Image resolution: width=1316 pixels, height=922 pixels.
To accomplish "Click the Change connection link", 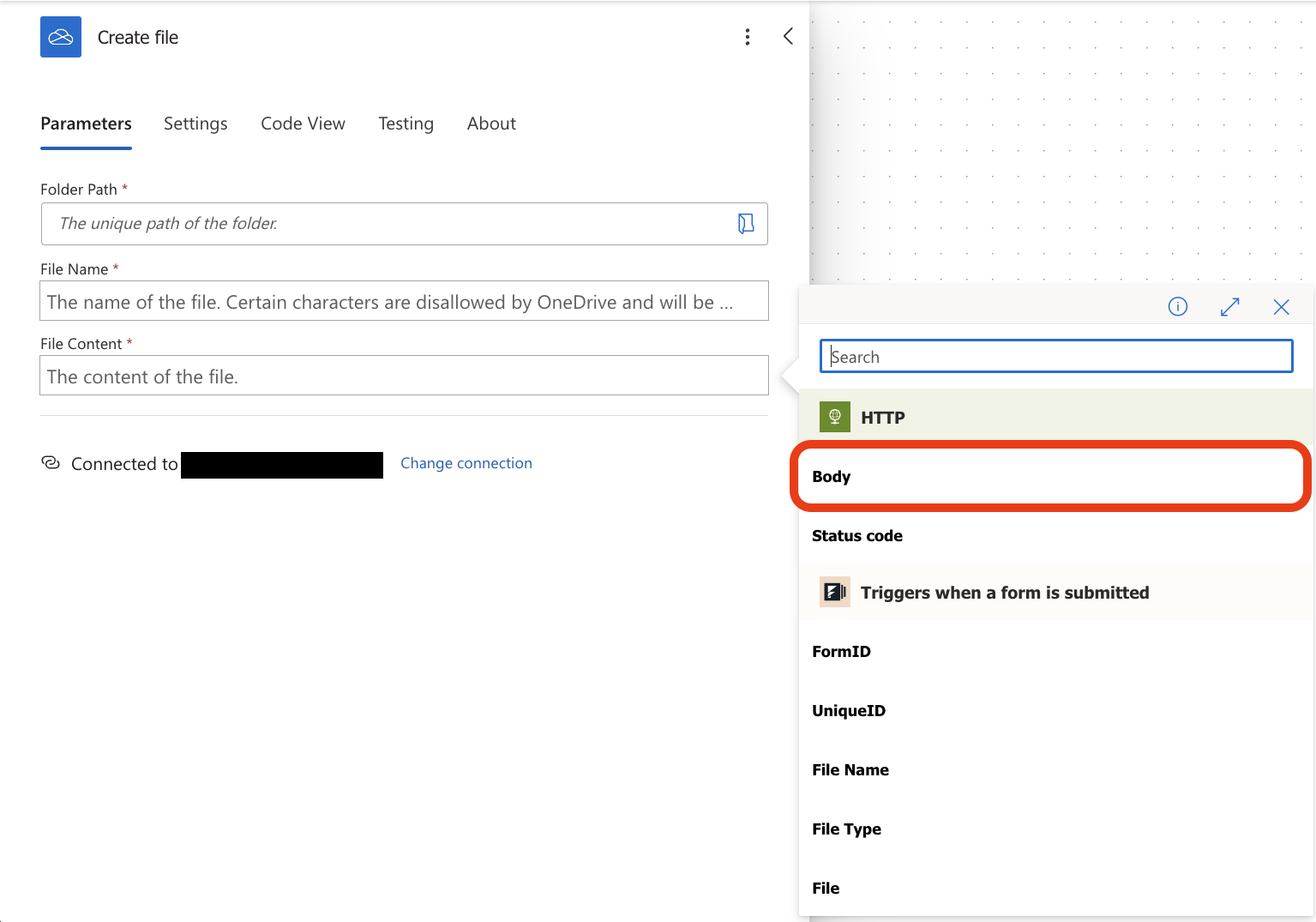I will coord(466,463).
